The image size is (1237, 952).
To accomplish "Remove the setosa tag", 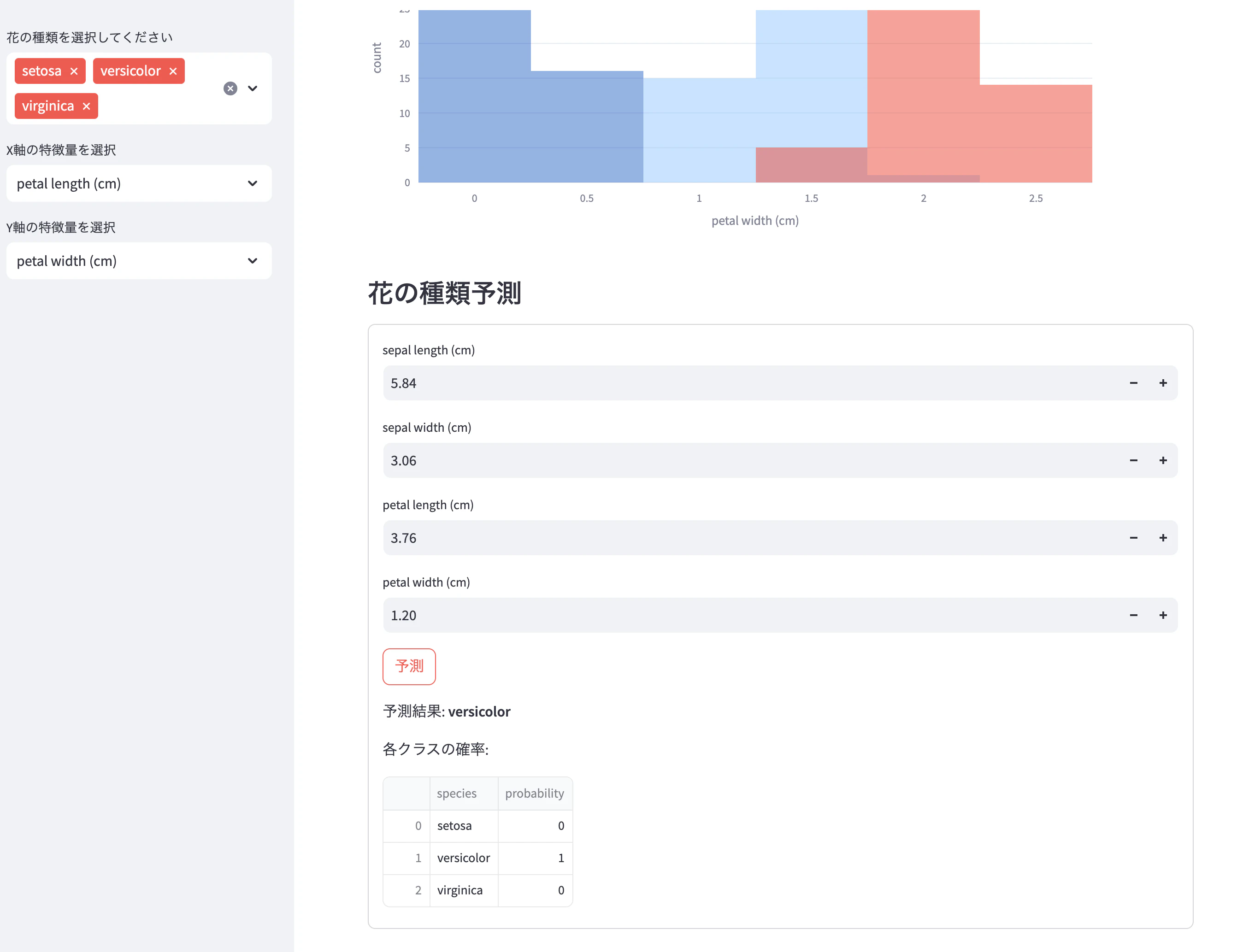I will coord(74,71).
